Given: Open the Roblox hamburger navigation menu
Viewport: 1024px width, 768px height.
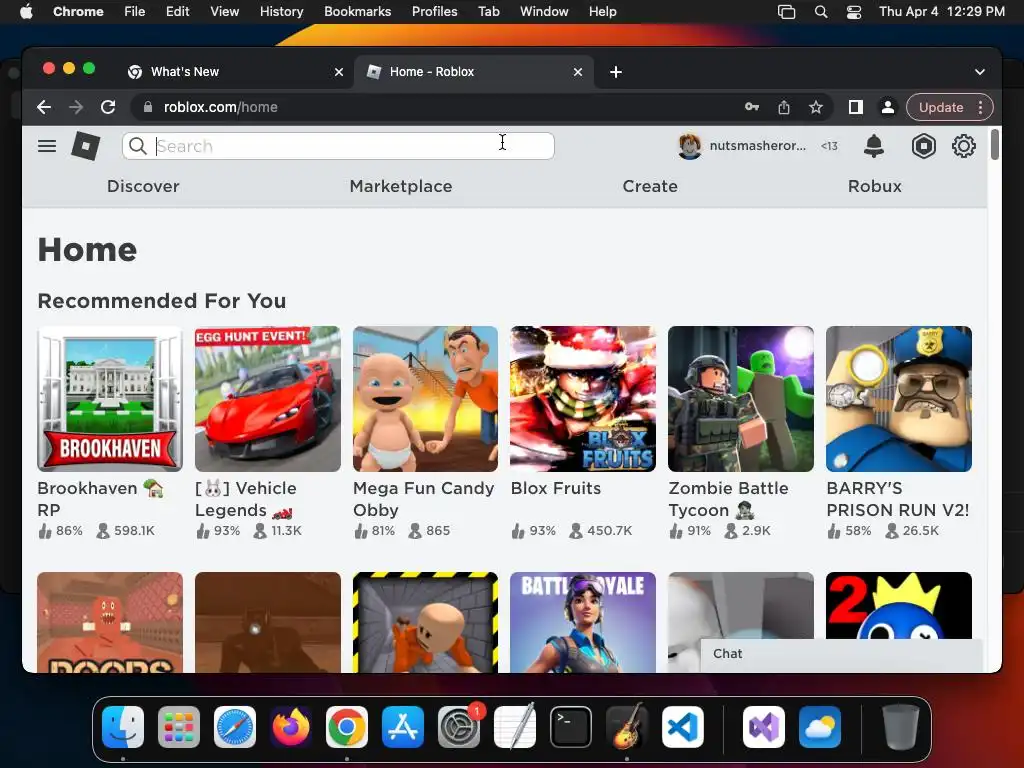Looking at the screenshot, I should [46, 146].
